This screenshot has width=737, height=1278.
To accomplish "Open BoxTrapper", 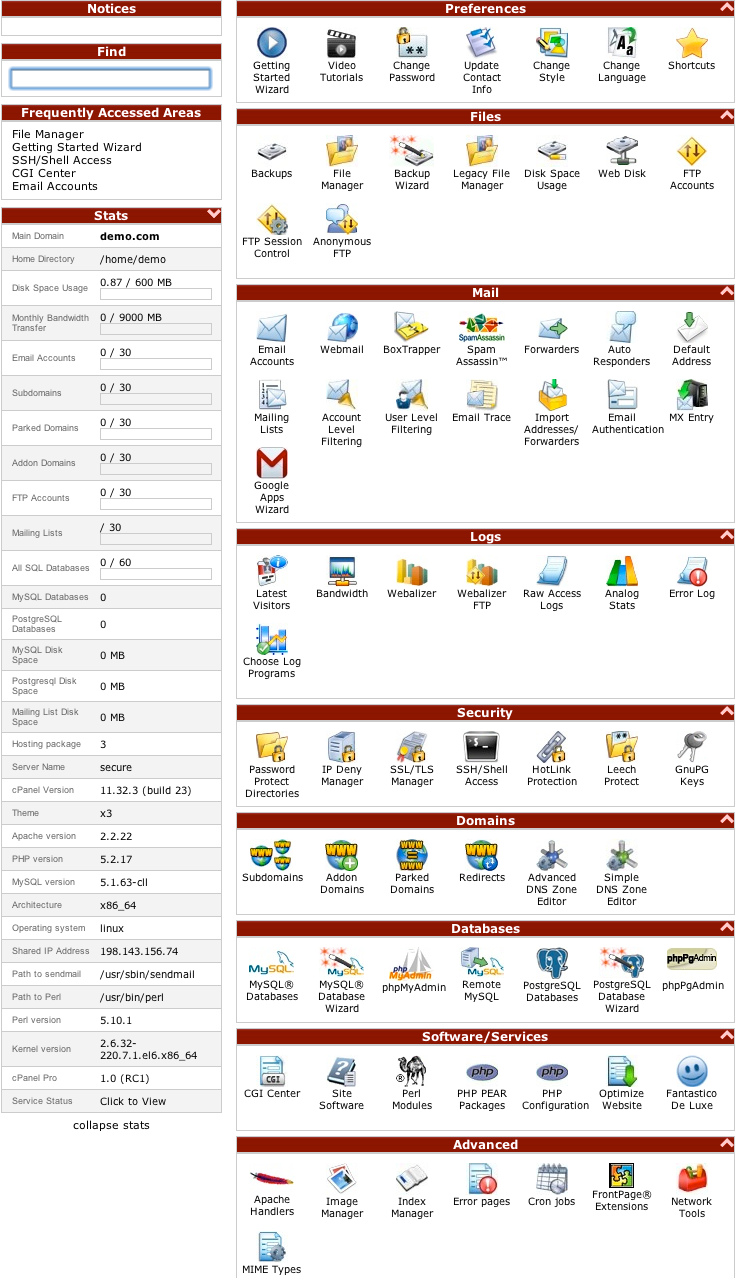I will pyautogui.click(x=412, y=327).
